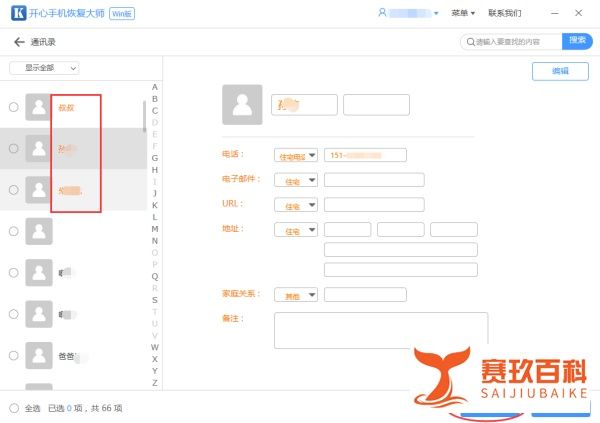
Task: Click the large contact avatar in the detail pane
Action: (242, 105)
